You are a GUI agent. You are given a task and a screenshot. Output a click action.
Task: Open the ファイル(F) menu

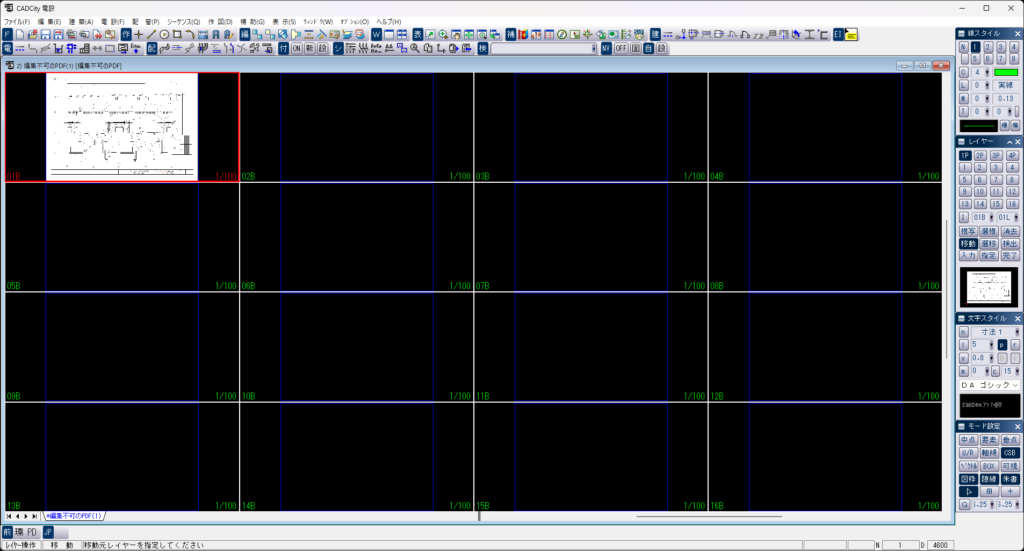pos(18,21)
